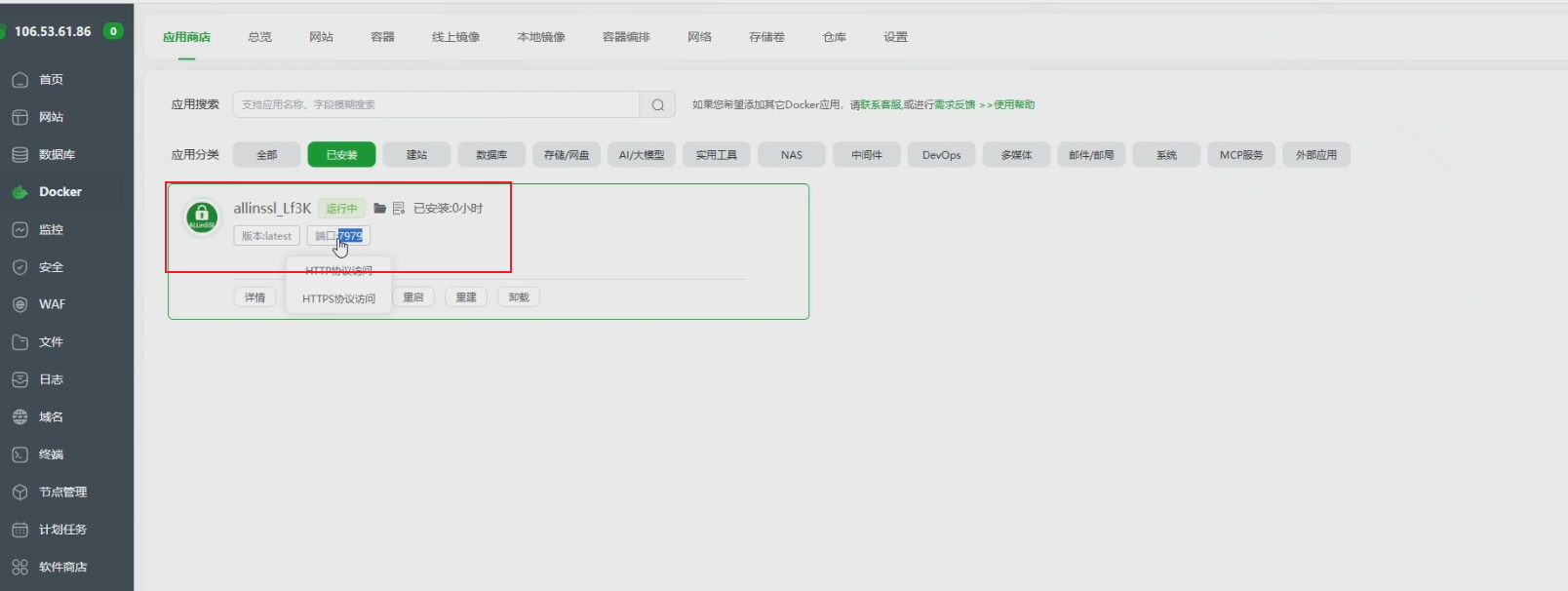Image resolution: width=1568 pixels, height=591 pixels.
Task: Select the 建站 category filter
Action: click(x=416, y=155)
